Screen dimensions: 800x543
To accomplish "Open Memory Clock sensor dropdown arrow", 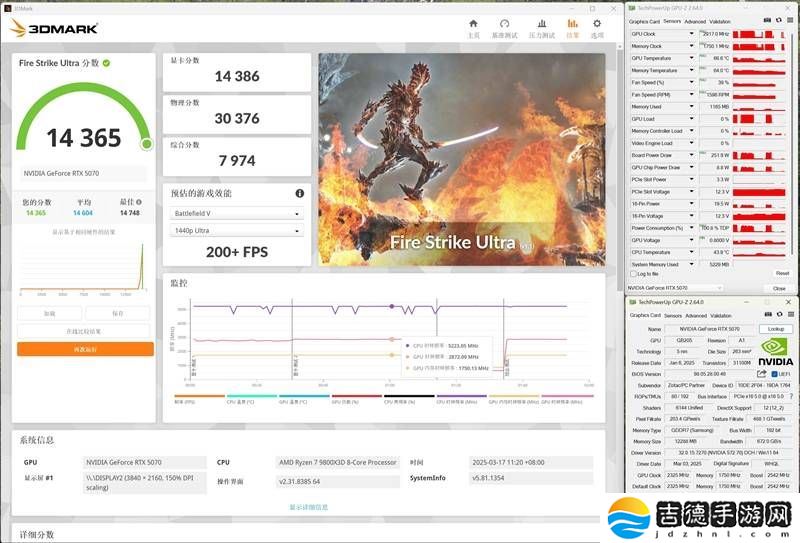I will [691, 46].
